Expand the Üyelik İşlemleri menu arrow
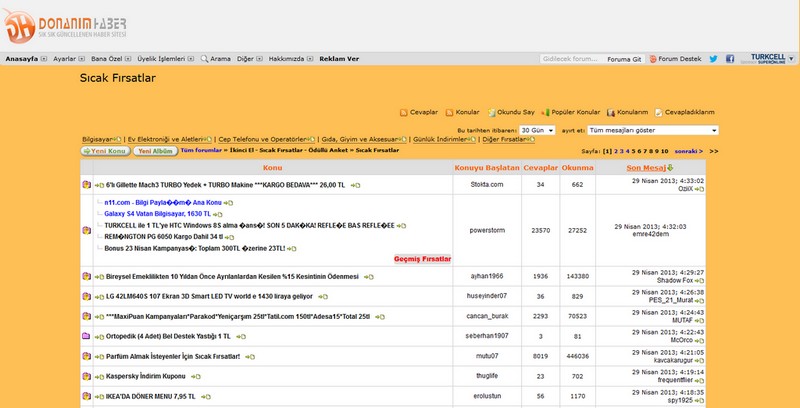 [191, 59]
